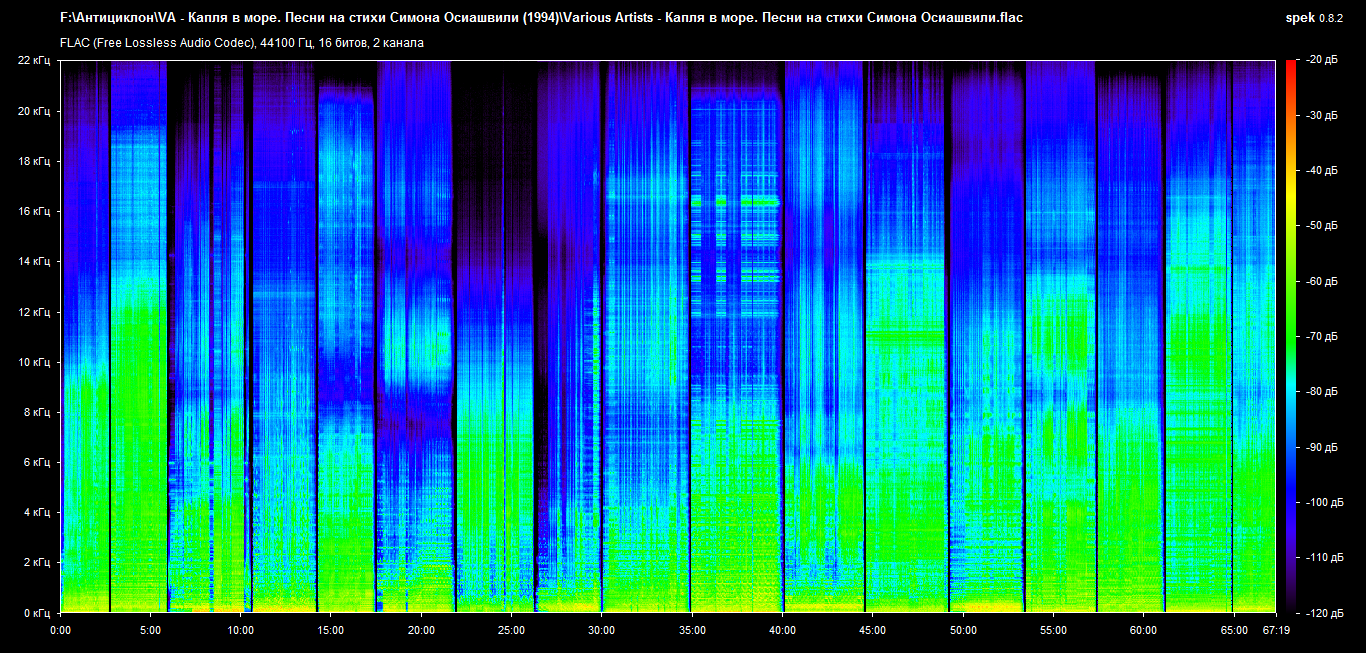Click the 16 кГц frequency axis label
Viewport: 1366px width, 653px height.
pos(33,211)
